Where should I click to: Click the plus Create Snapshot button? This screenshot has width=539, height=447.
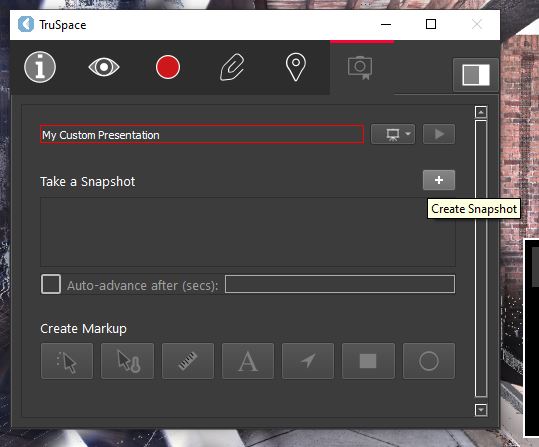tap(439, 180)
